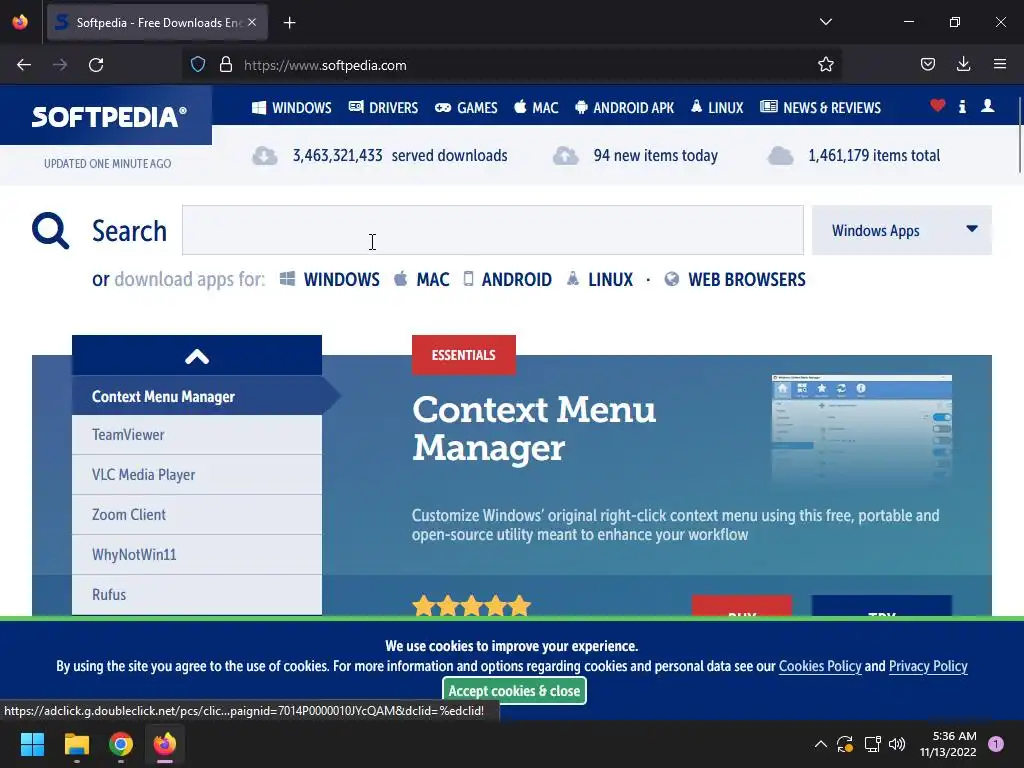Focus the Softpedia search input field

tap(492, 230)
